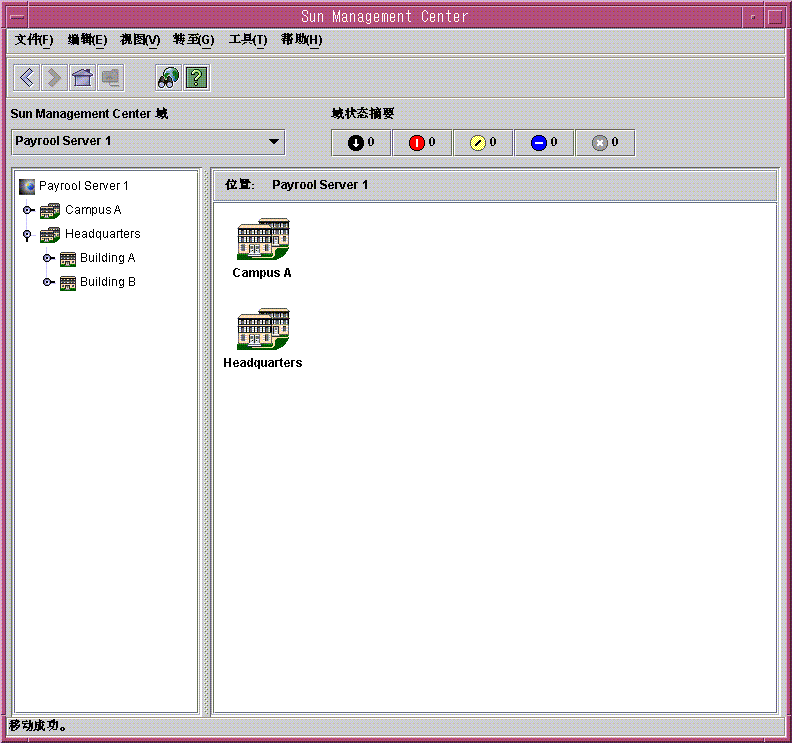Open the 工具(T) menu
The image size is (792, 743).
tap(248, 40)
